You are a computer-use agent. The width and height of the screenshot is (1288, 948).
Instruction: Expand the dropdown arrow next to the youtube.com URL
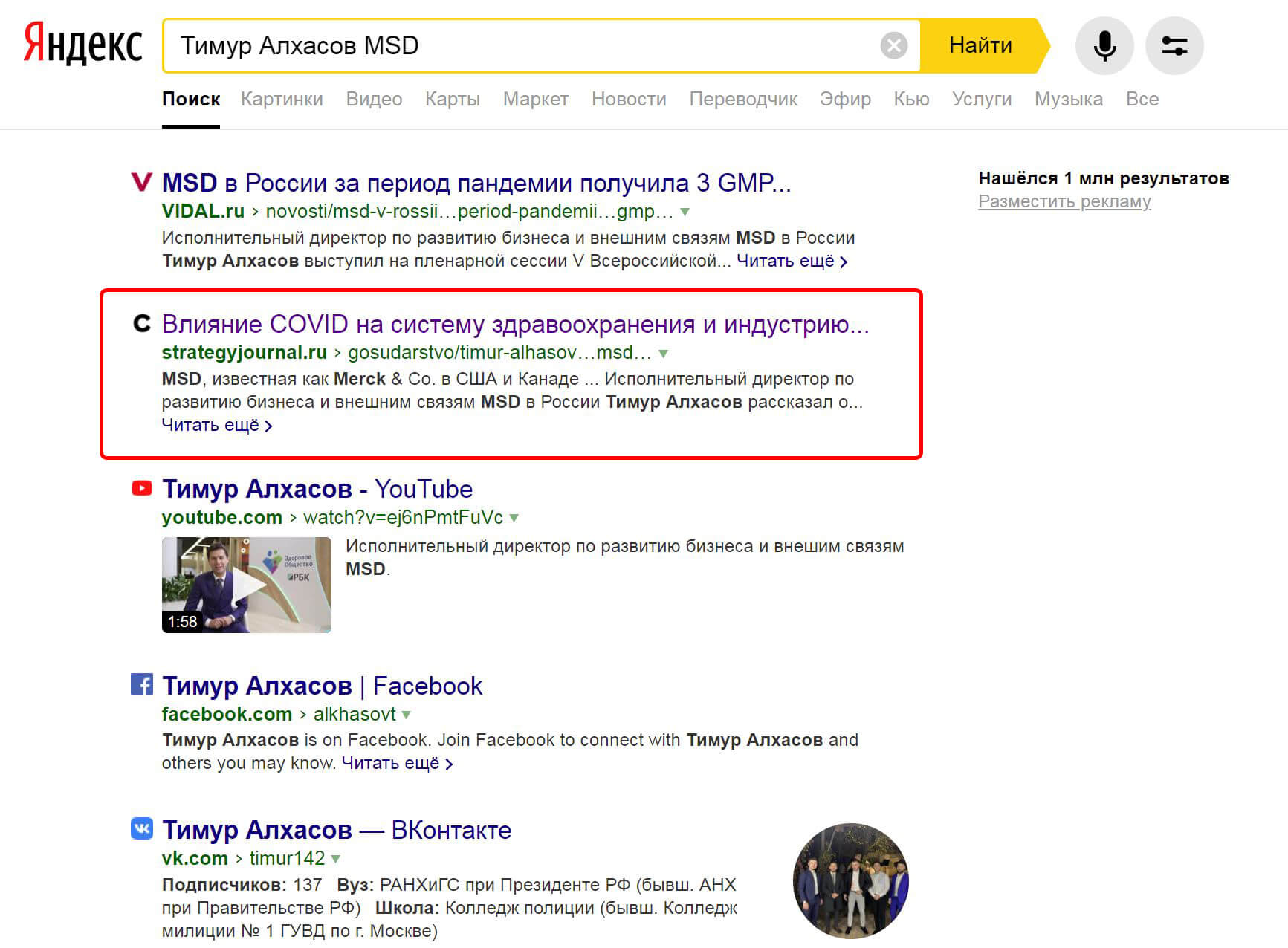pyautogui.click(x=514, y=519)
